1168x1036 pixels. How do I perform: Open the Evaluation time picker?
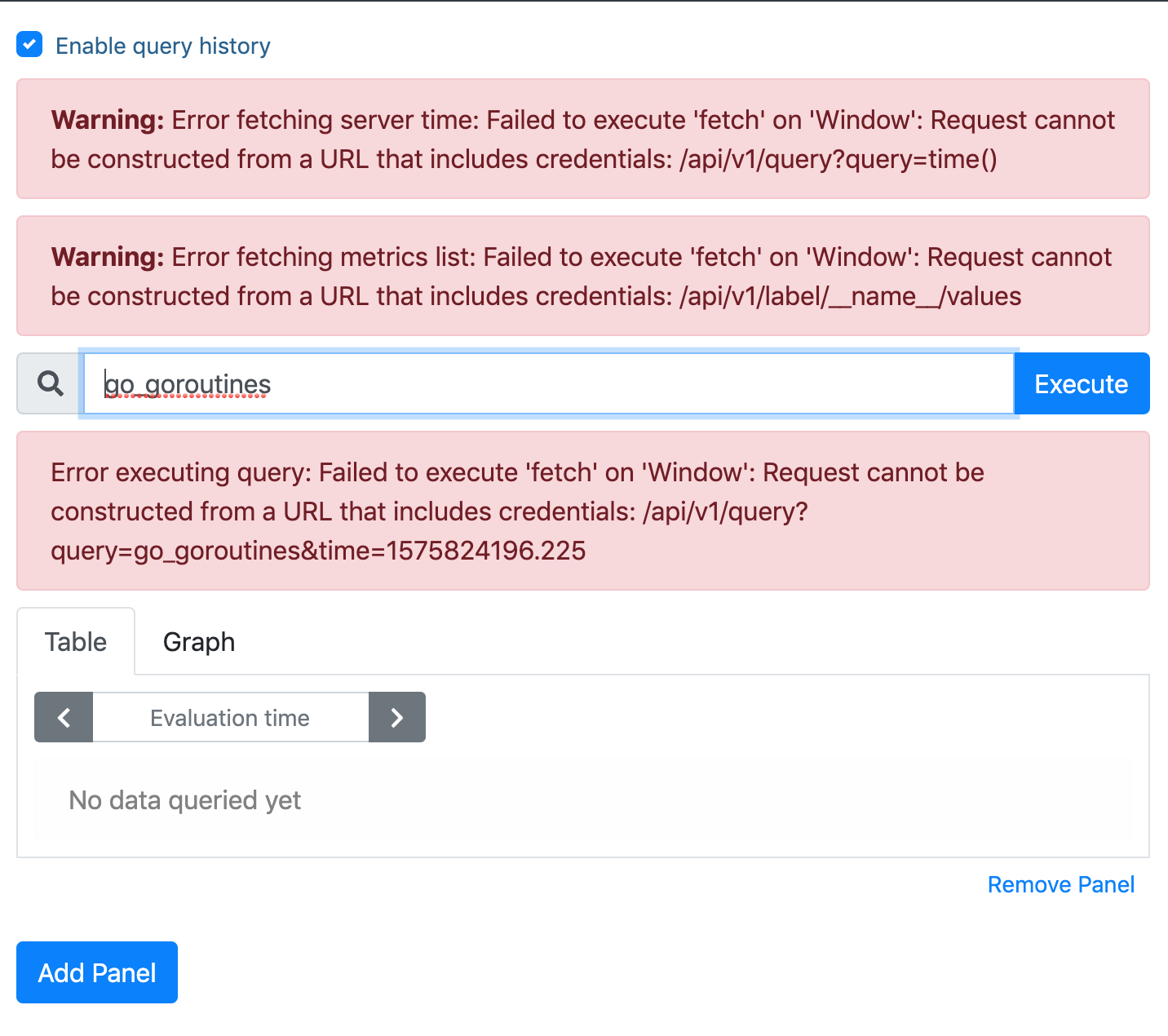[x=229, y=717]
